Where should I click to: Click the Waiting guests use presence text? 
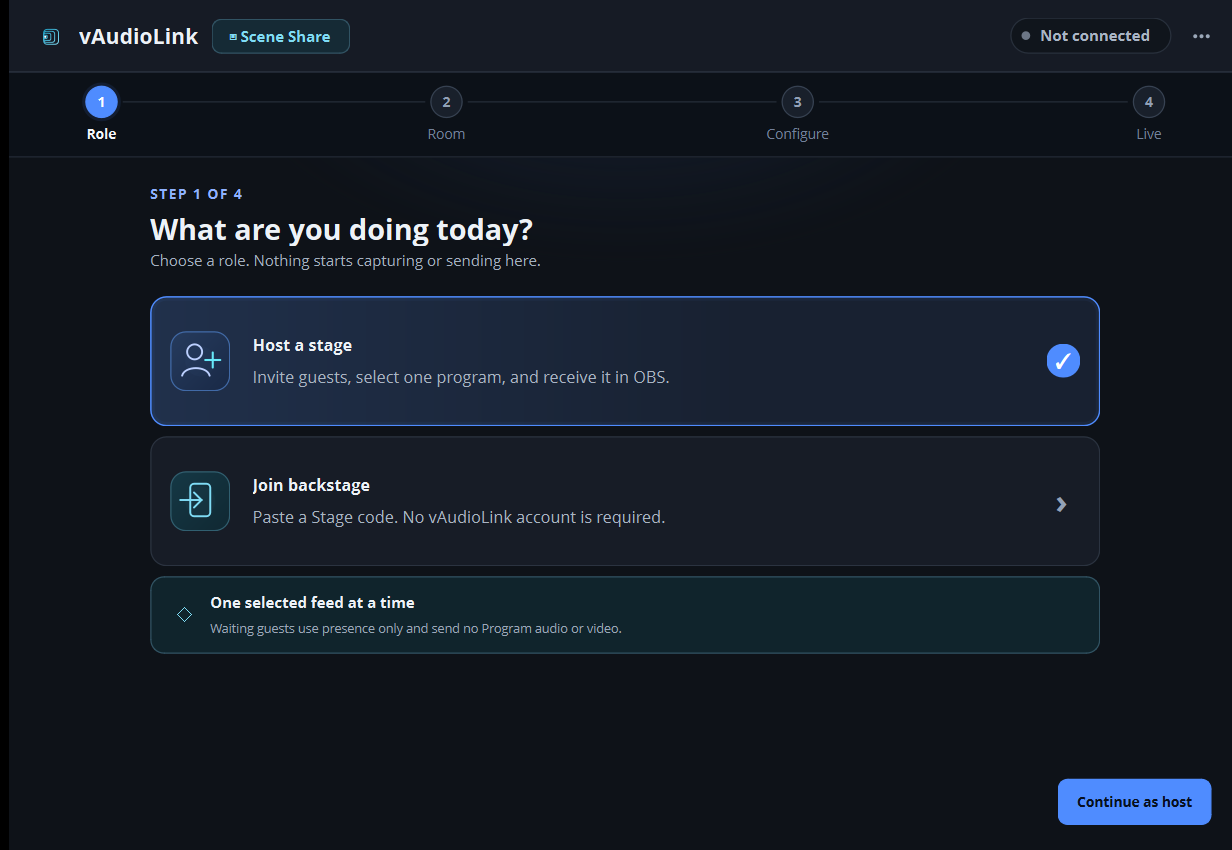(416, 629)
